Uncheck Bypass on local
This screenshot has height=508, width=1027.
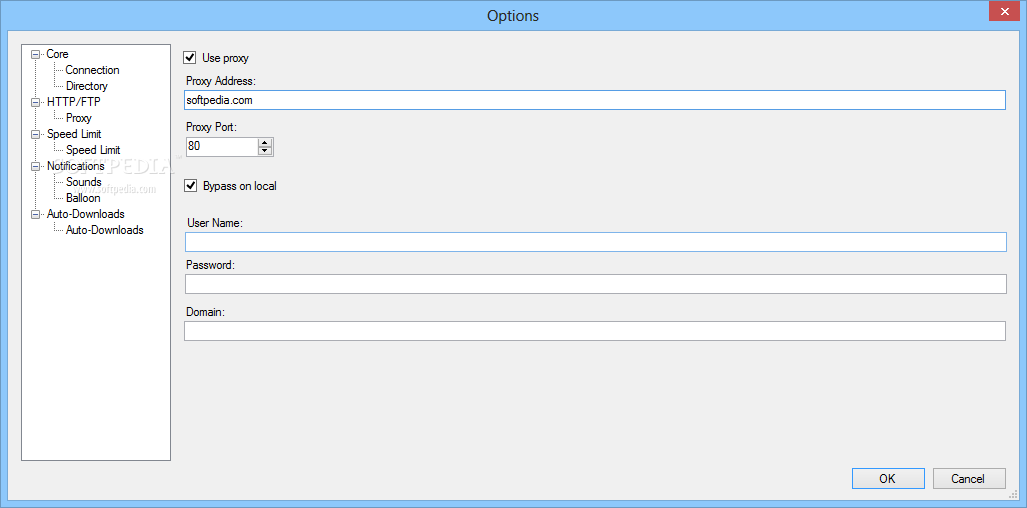coord(191,186)
